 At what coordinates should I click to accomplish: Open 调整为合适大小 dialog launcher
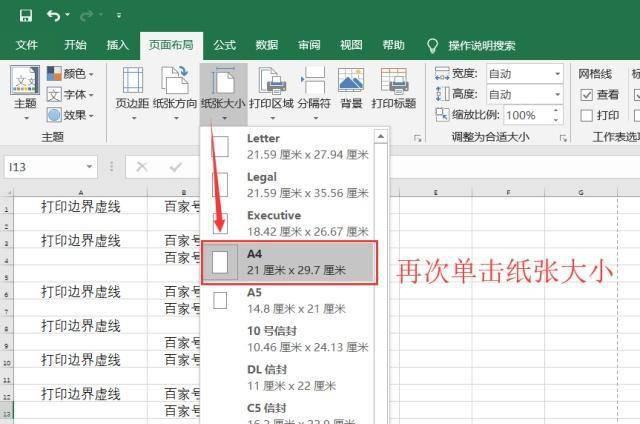click(x=563, y=139)
